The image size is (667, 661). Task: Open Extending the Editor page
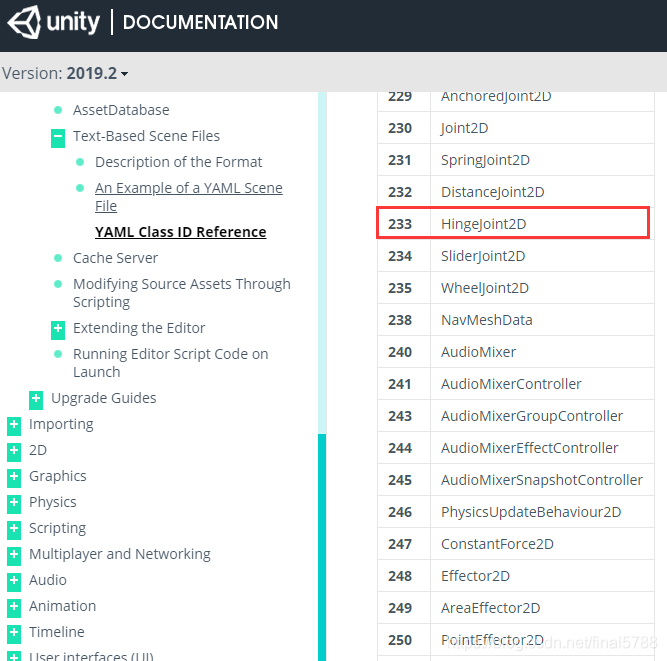tap(139, 328)
